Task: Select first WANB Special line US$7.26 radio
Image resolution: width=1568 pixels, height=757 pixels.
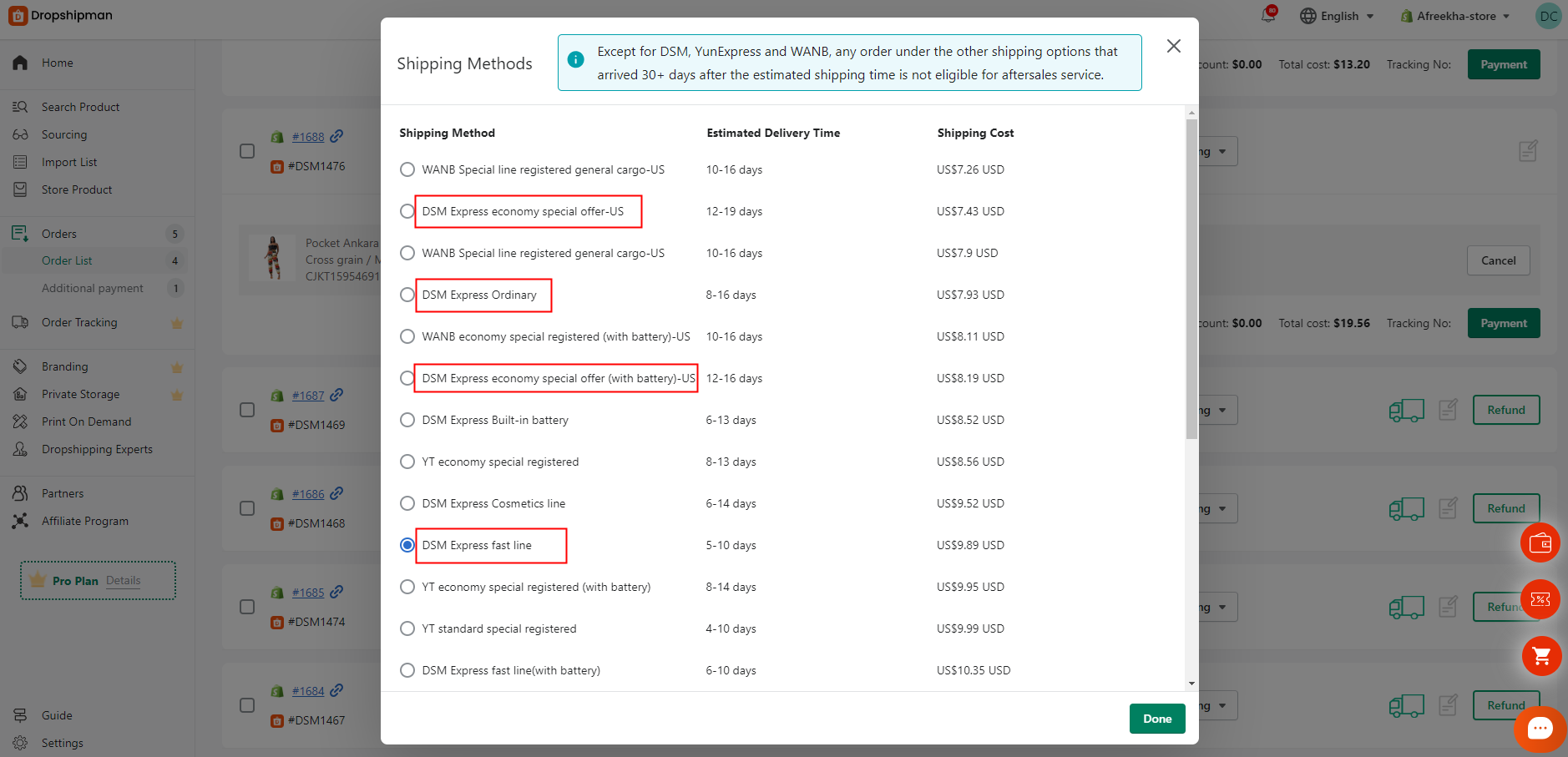Action: (407, 169)
